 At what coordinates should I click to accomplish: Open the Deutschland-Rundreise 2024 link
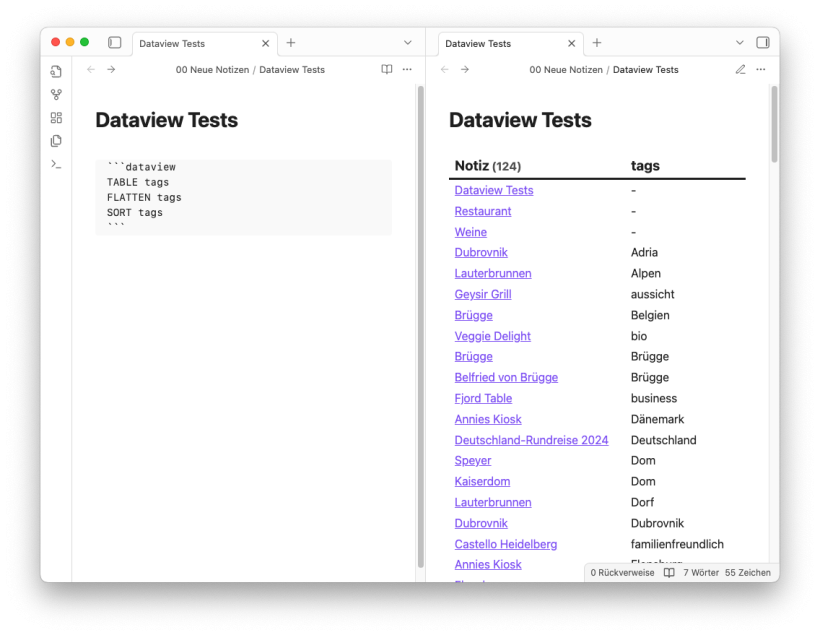click(x=531, y=440)
